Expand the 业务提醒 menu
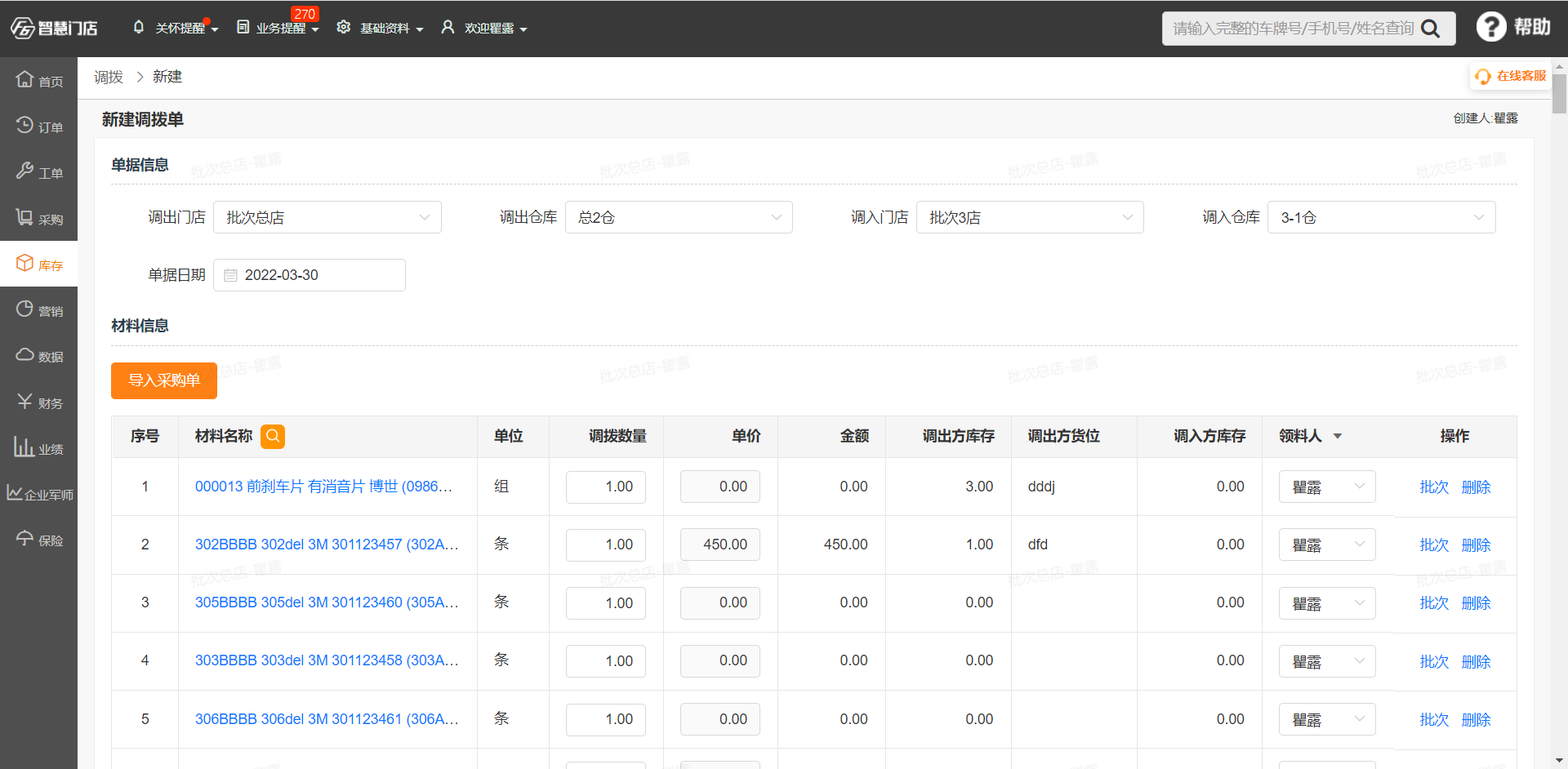Image resolution: width=1568 pixels, height=769 pixels. [x=278, y=28]
